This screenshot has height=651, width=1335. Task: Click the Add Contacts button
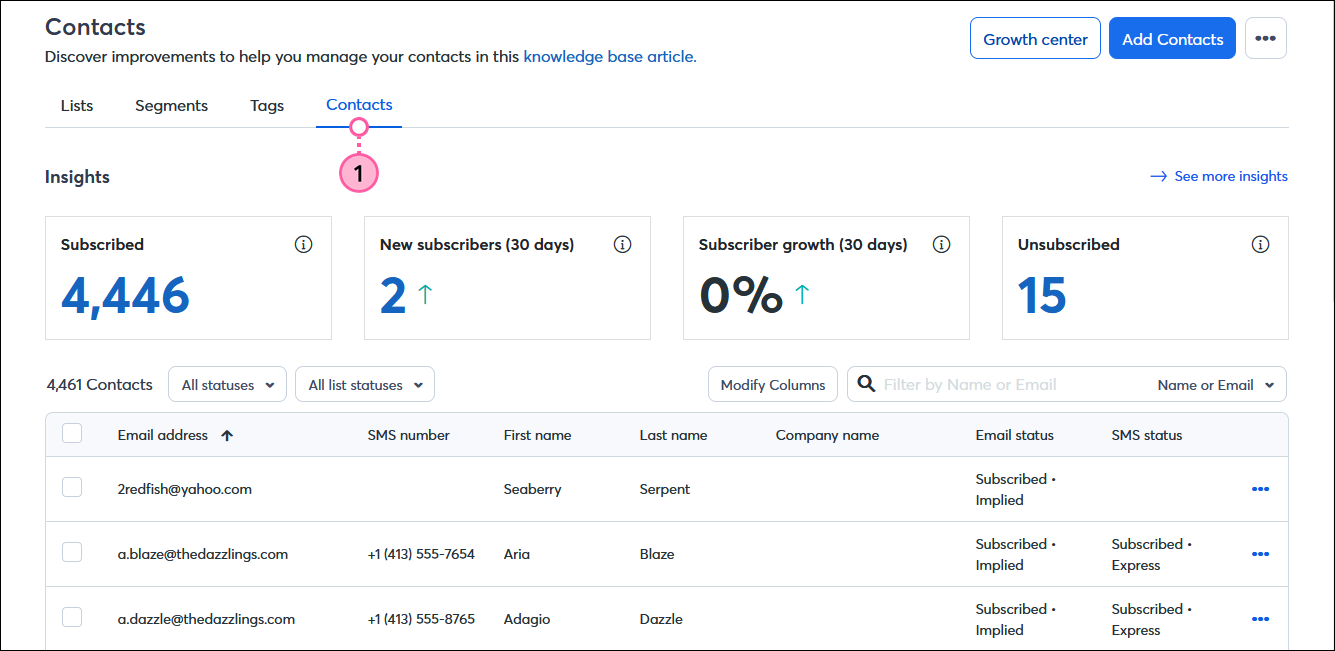[1172, 38]
